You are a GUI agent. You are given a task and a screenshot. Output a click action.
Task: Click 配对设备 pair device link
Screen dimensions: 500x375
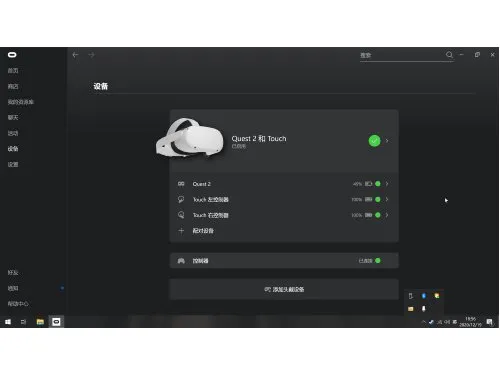(203, 231)
